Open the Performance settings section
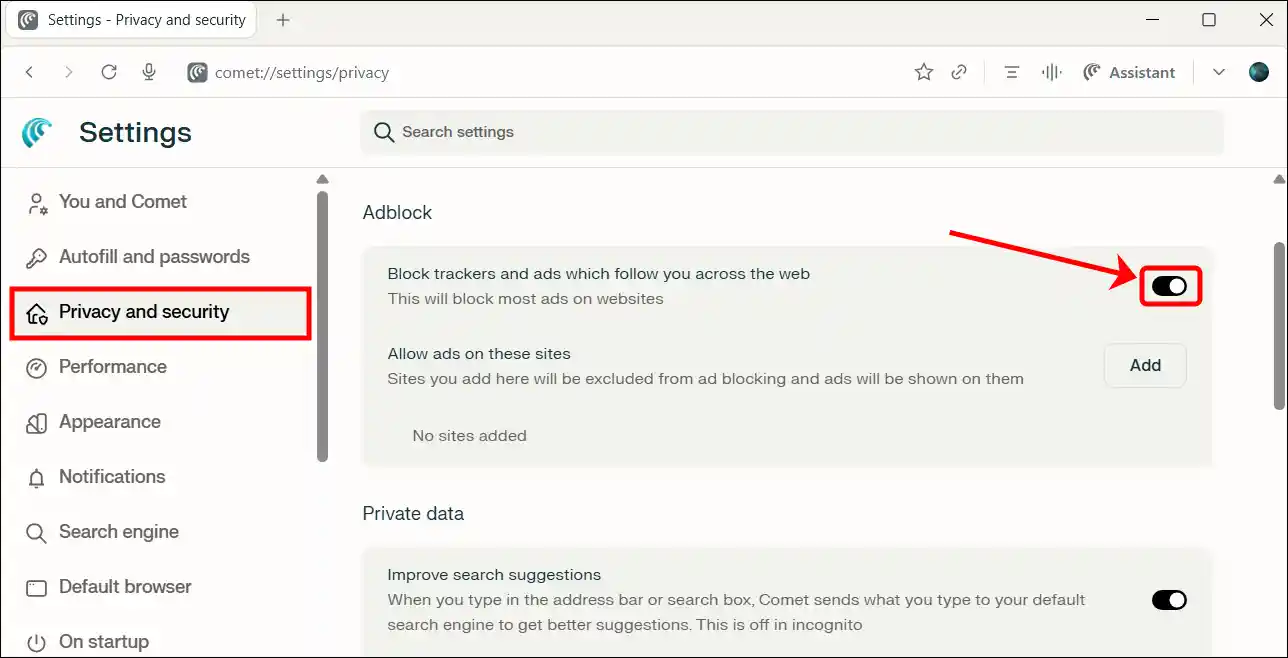This screenshot has height=658, width=1288. (x=112, y=367)
